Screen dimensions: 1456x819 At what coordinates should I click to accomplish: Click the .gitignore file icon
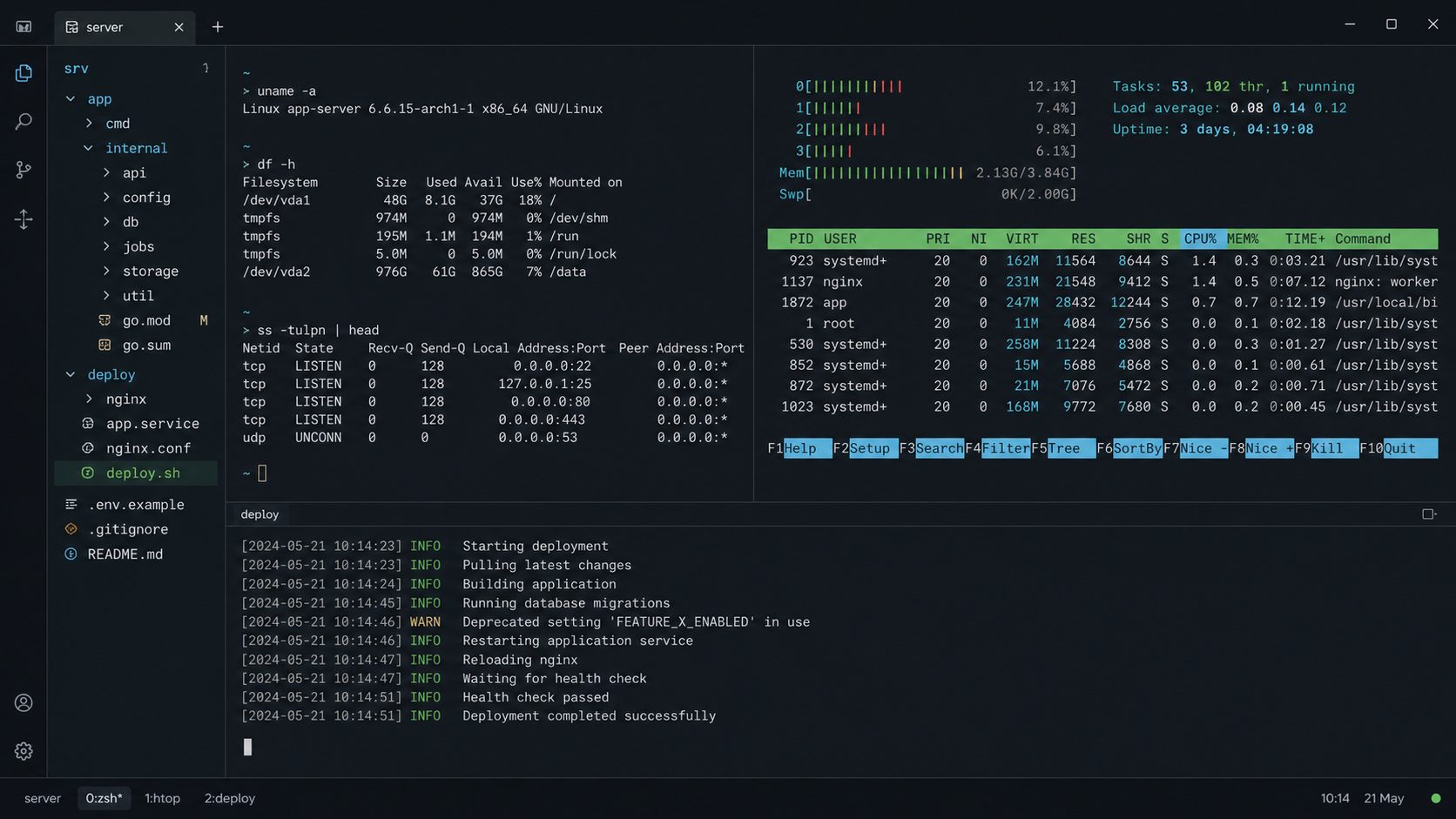pos(71,529)
